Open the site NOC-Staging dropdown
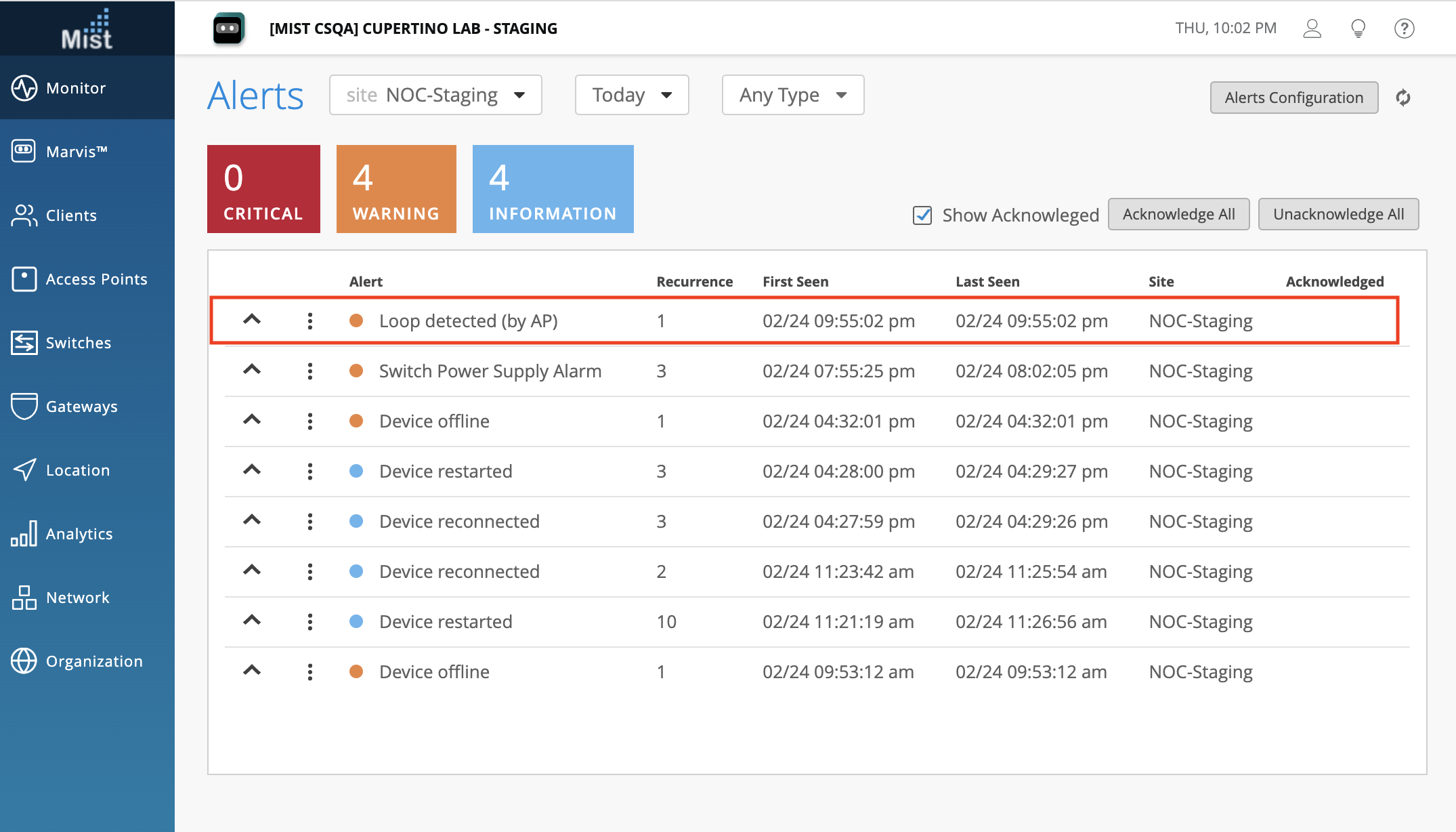This screenshot has width=1456, height=832. coord(435,95)
